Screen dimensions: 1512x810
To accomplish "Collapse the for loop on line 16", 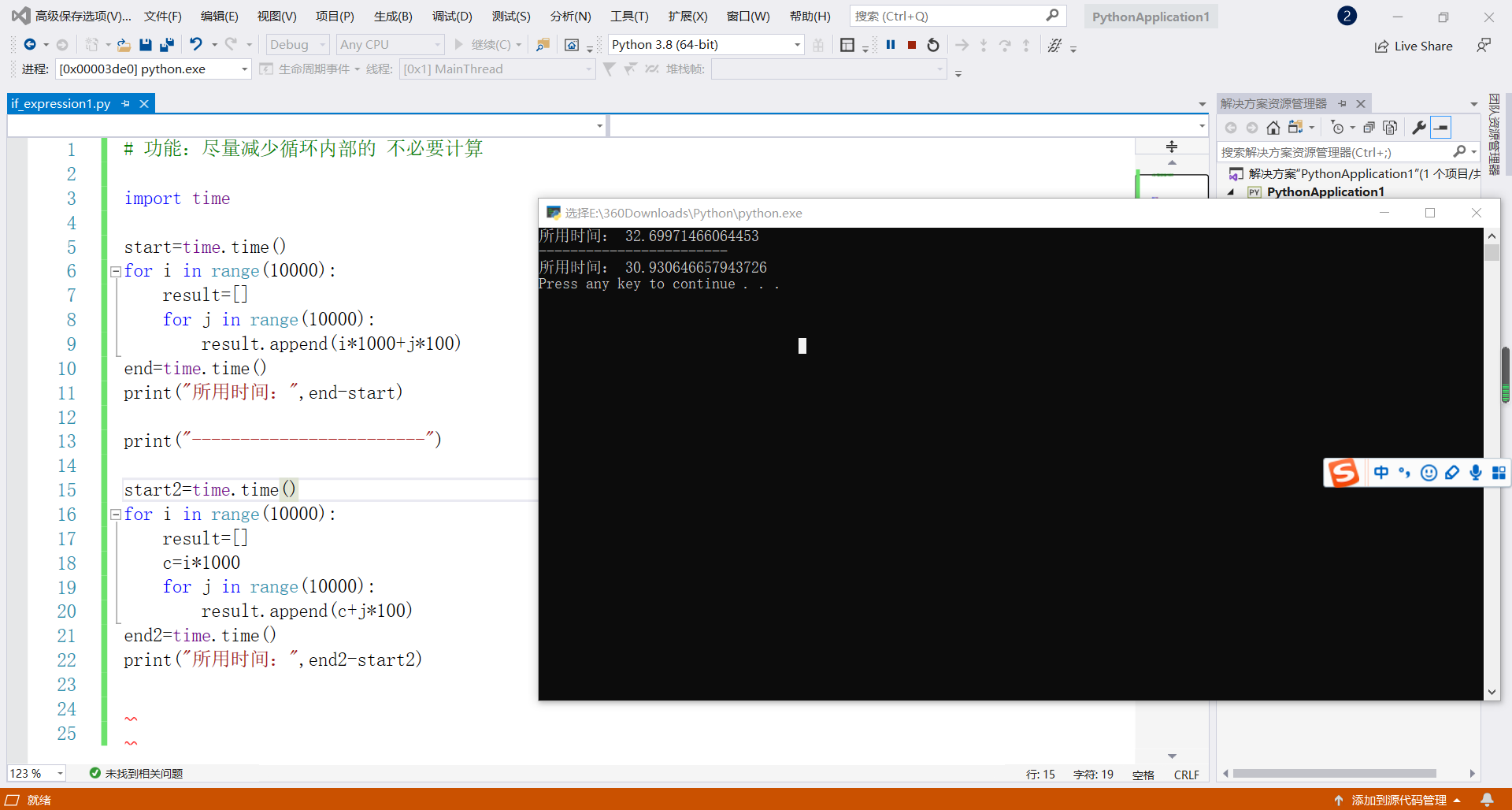I will (x=116, y=515).
